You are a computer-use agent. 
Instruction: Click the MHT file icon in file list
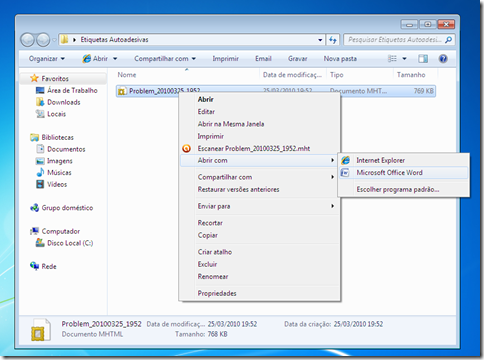pyautogui.click(x=122, y=91)
